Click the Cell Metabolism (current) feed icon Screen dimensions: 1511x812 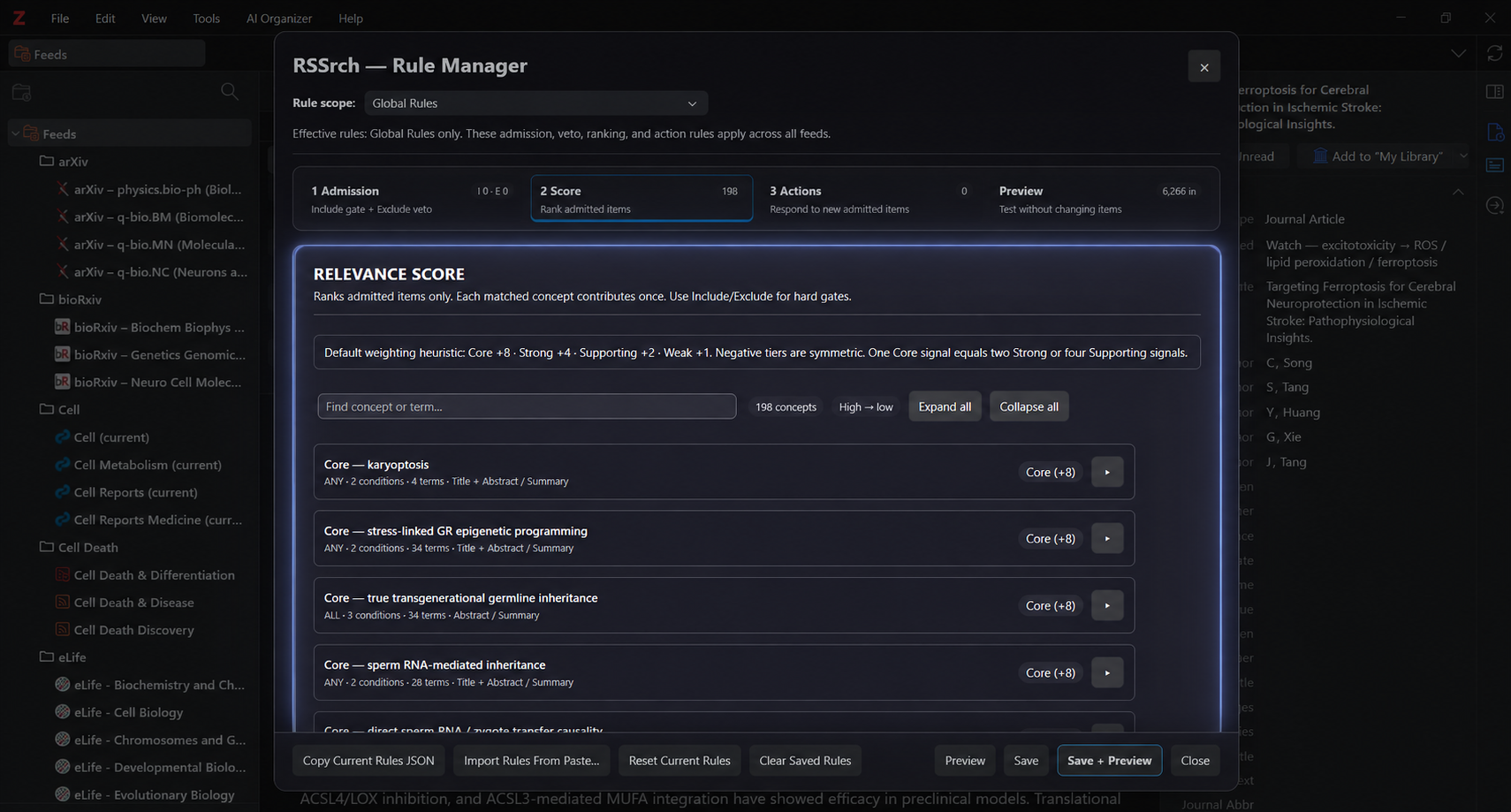tap(63, 464)
